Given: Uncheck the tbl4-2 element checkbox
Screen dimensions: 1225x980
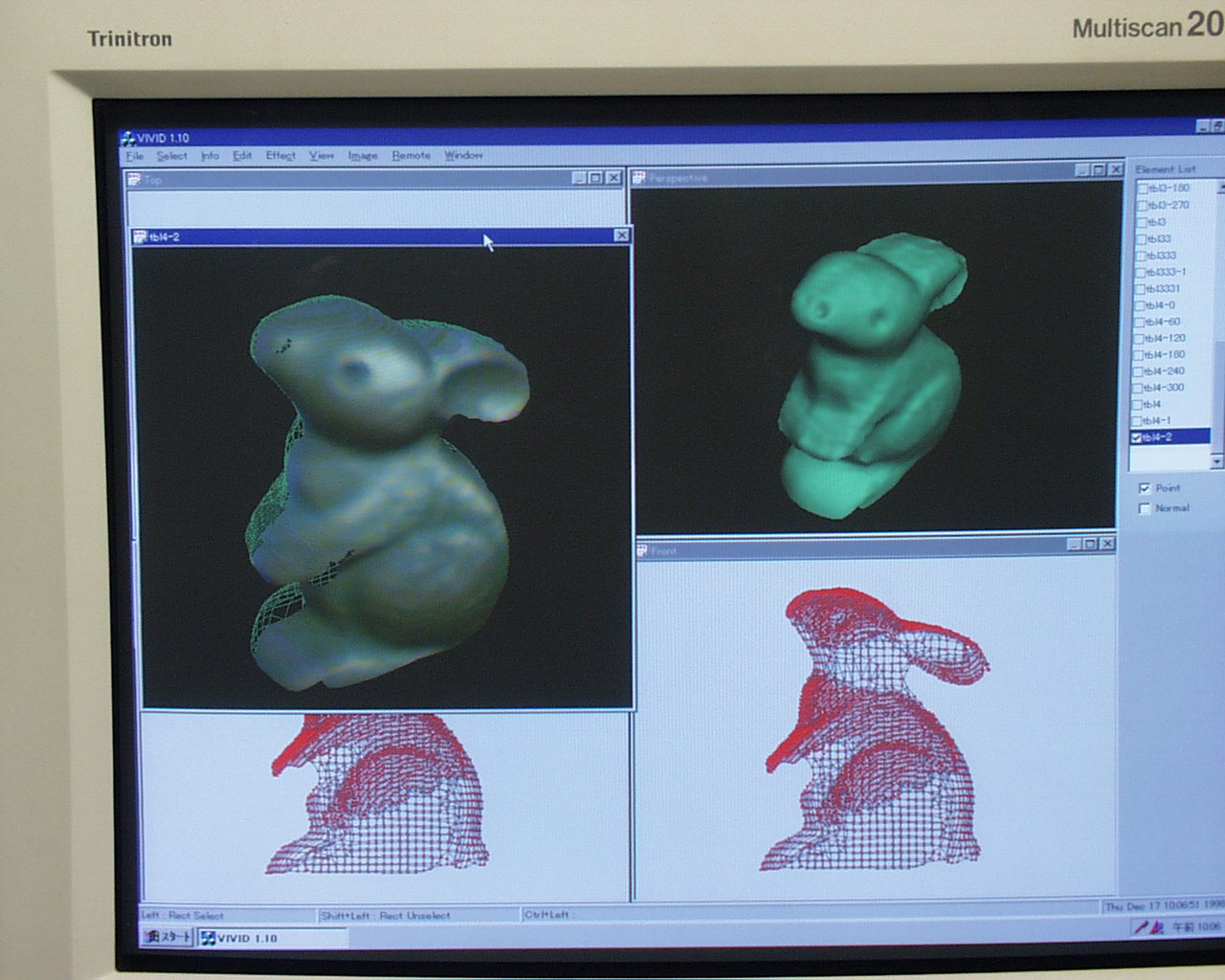Looking at the screenshot, I should 1137,437.
